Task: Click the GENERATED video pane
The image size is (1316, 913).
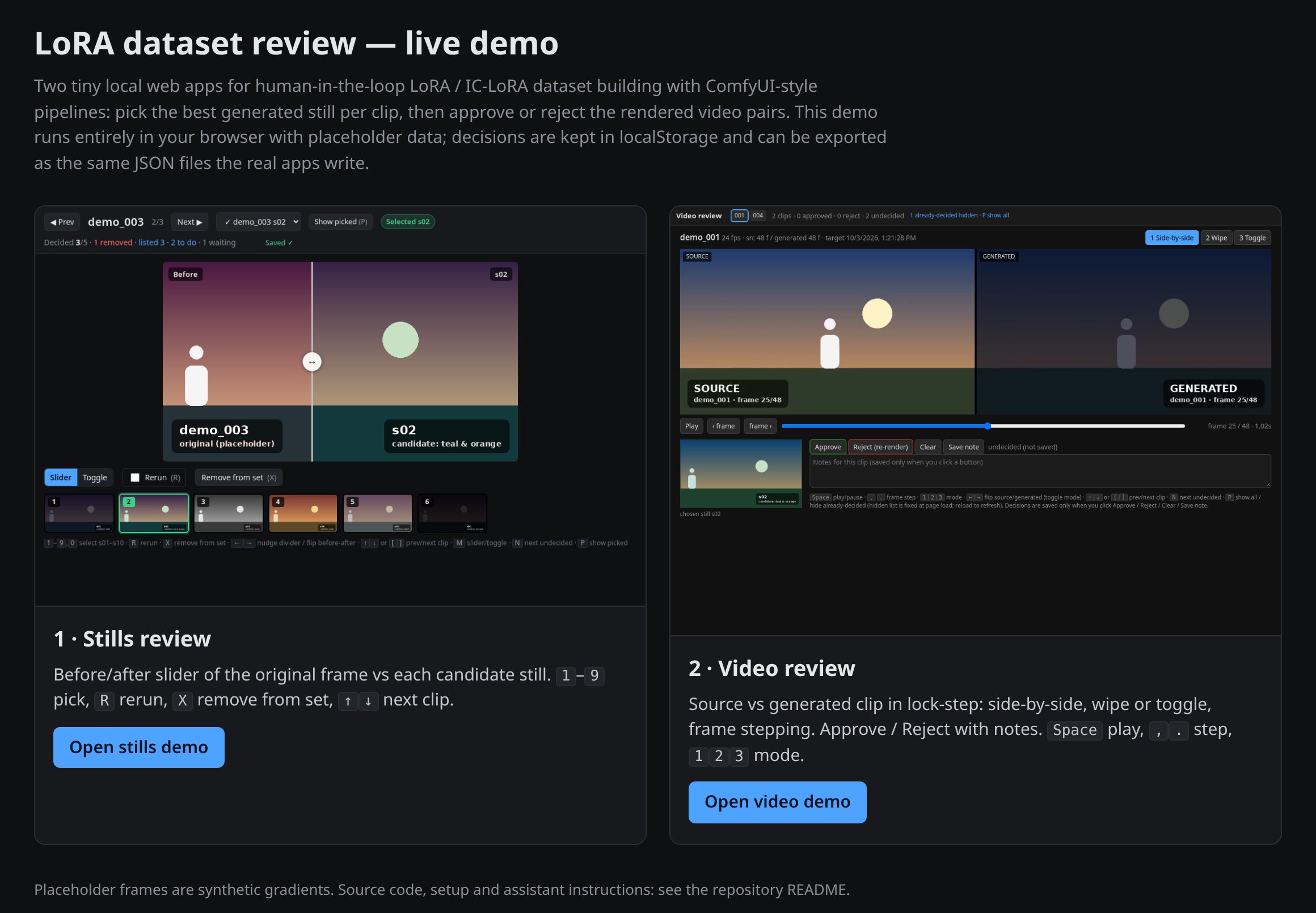Action: (x=1124, y=332)
